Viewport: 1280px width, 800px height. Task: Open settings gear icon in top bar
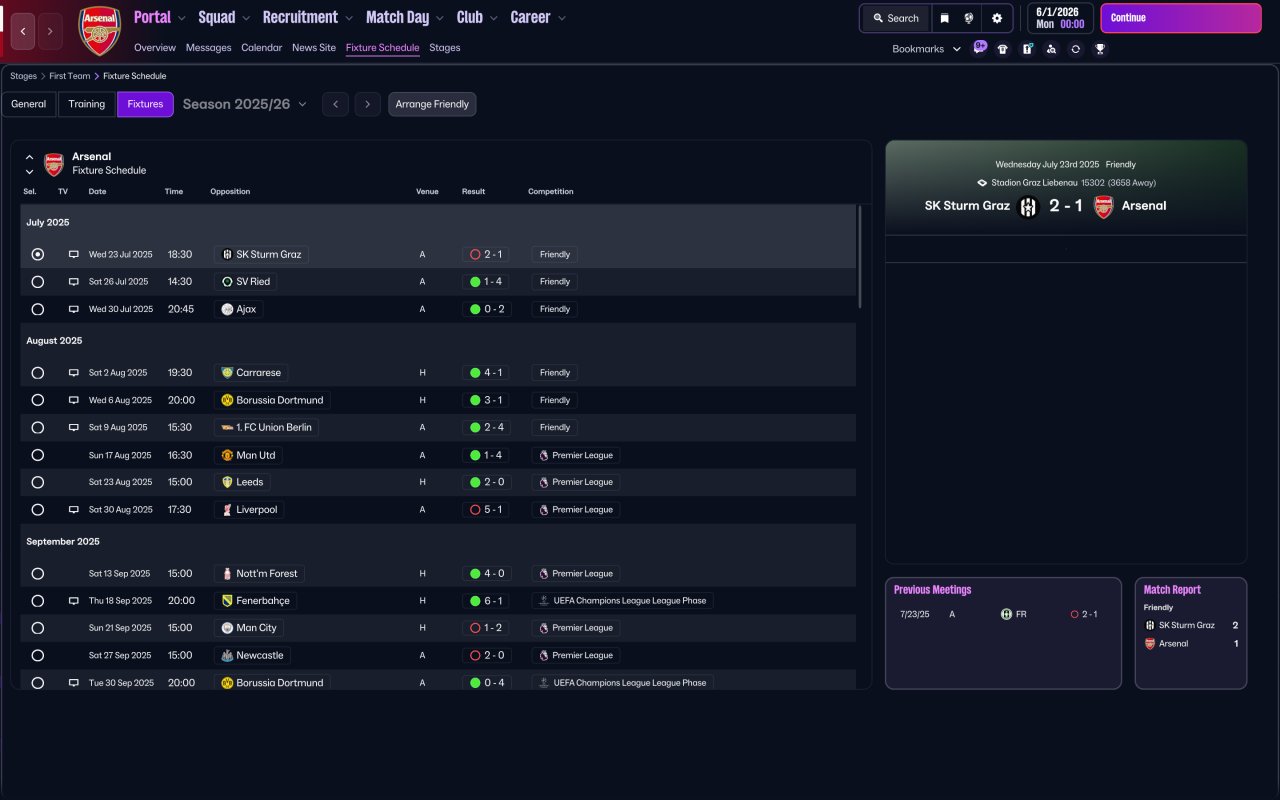pos(997,18)
